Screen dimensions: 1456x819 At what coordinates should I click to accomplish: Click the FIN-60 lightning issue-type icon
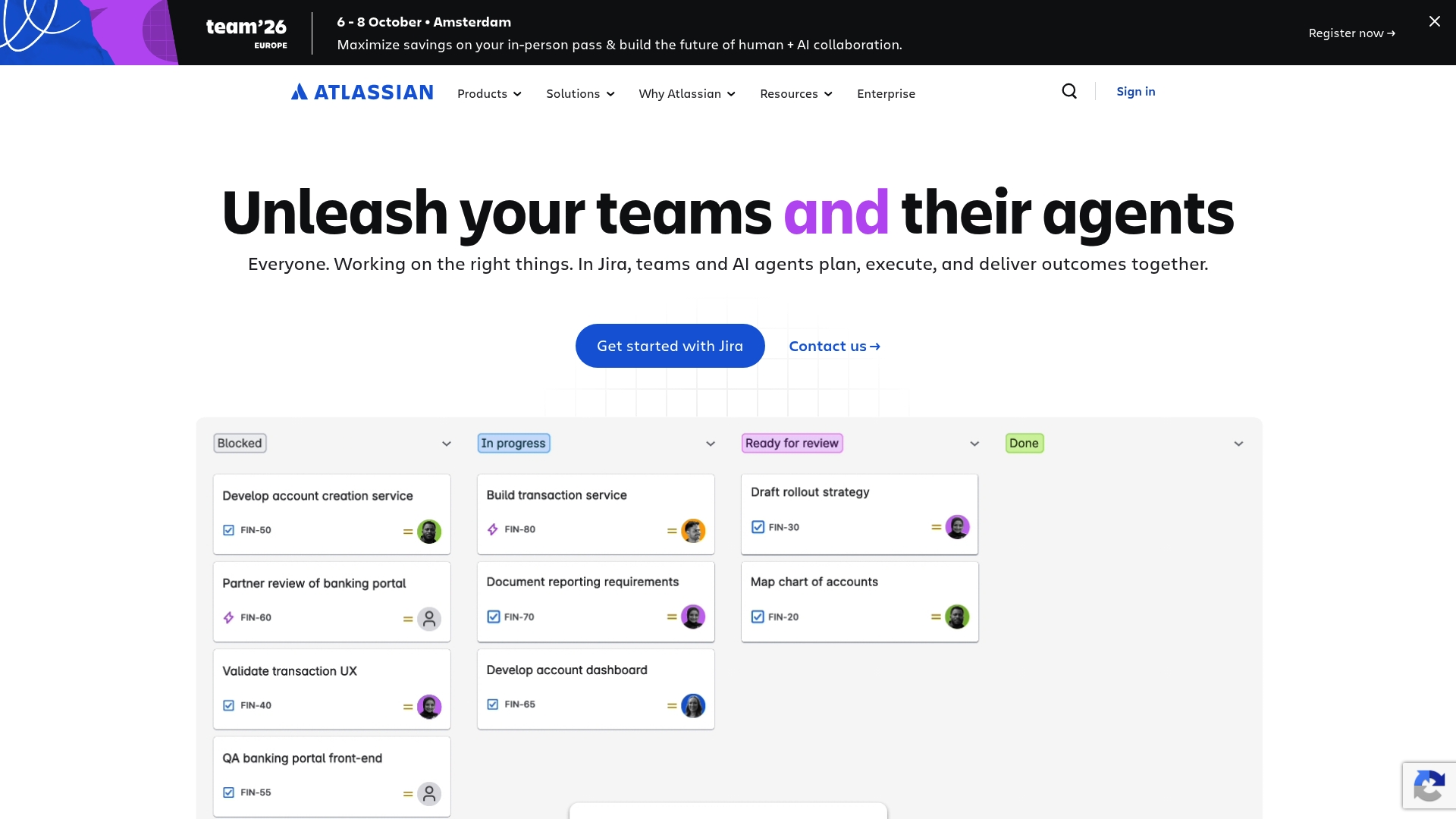[228, 617]
